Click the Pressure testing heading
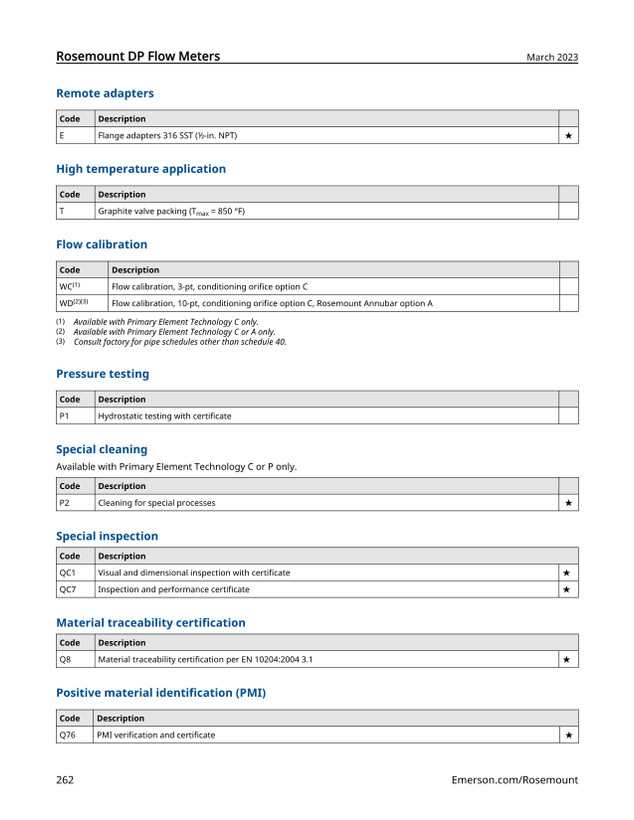Viewport: 634px width, 820px height. pos(103,374)
